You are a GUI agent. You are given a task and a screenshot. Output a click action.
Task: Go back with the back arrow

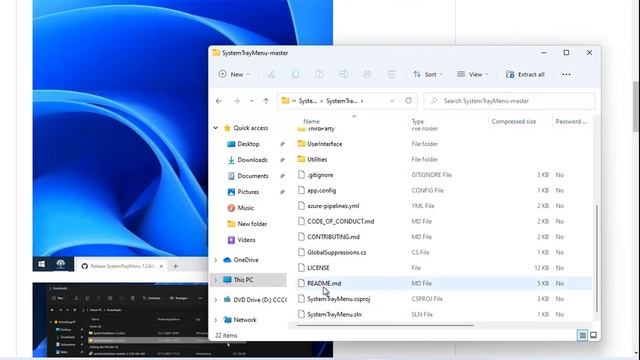pos(219,101)
